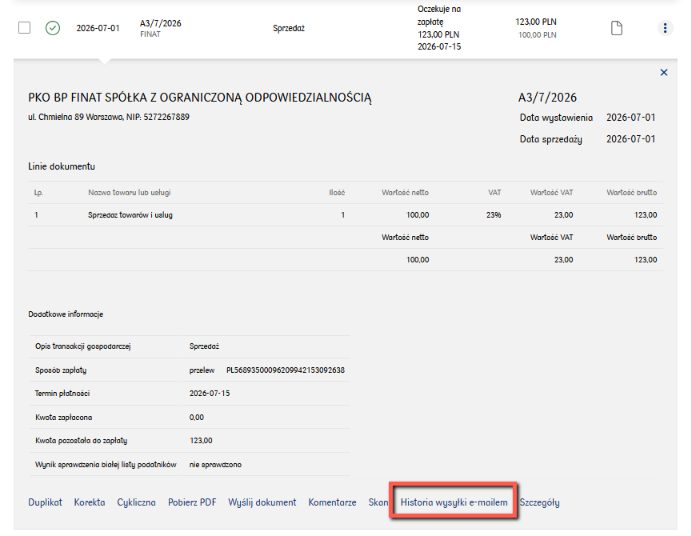The height and width of the screenshot is (536, 691).
Task: Open the Duplikat link
Action: 45,502
